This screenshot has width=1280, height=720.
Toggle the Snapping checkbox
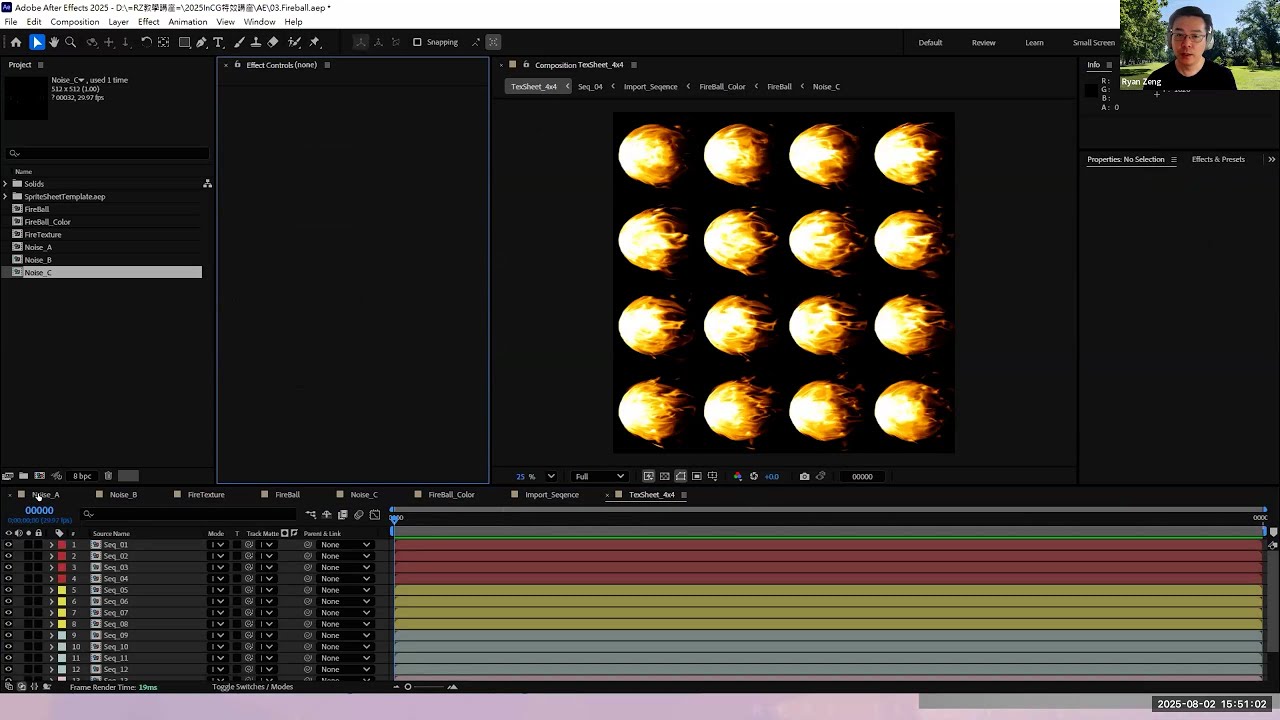pyautogui.click(x=417, y=42)
